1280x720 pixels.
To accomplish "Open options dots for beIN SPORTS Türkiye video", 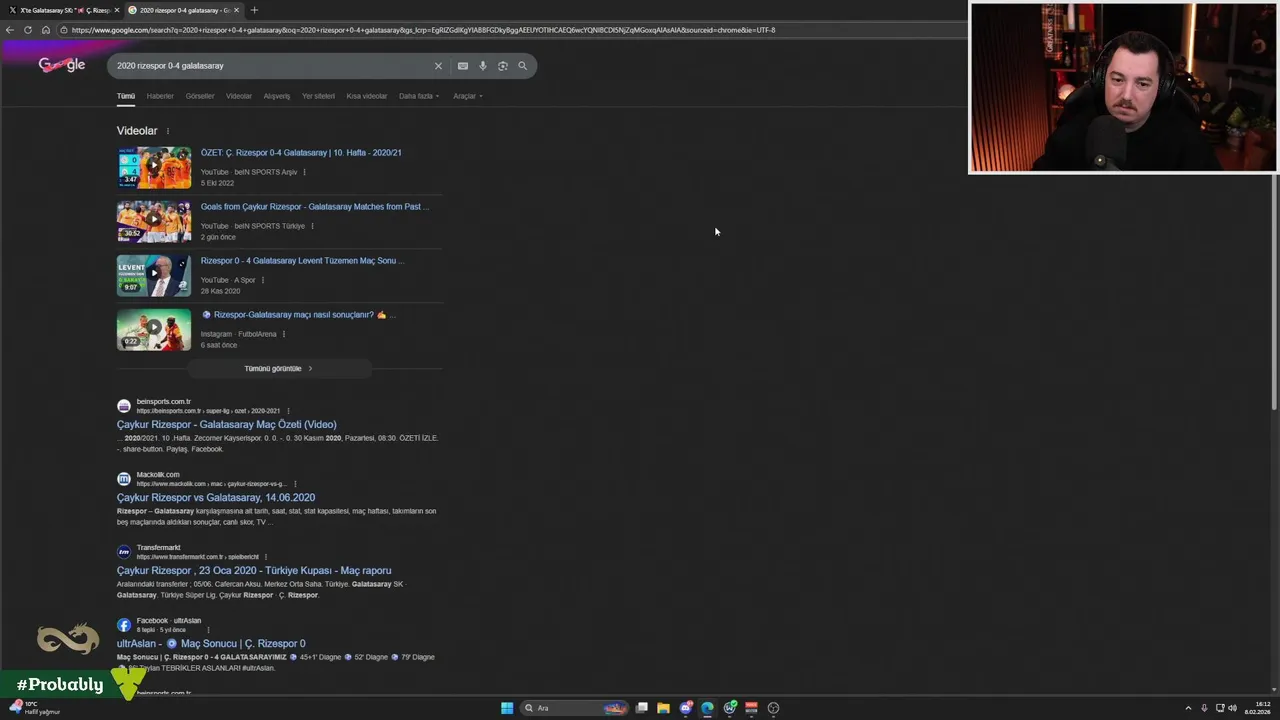I will coord(312,226).
